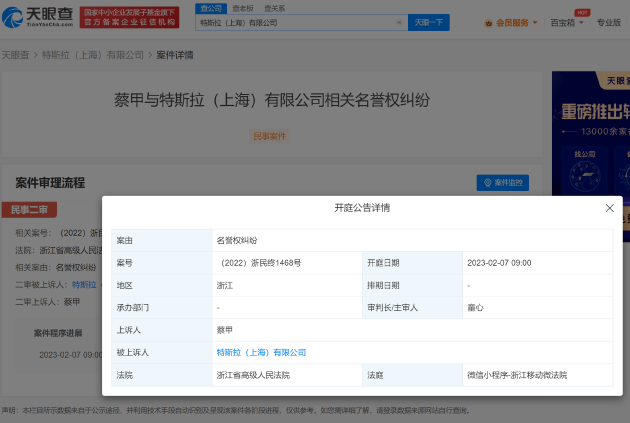Click the 案件监控 button

click(x=503, y=183)
